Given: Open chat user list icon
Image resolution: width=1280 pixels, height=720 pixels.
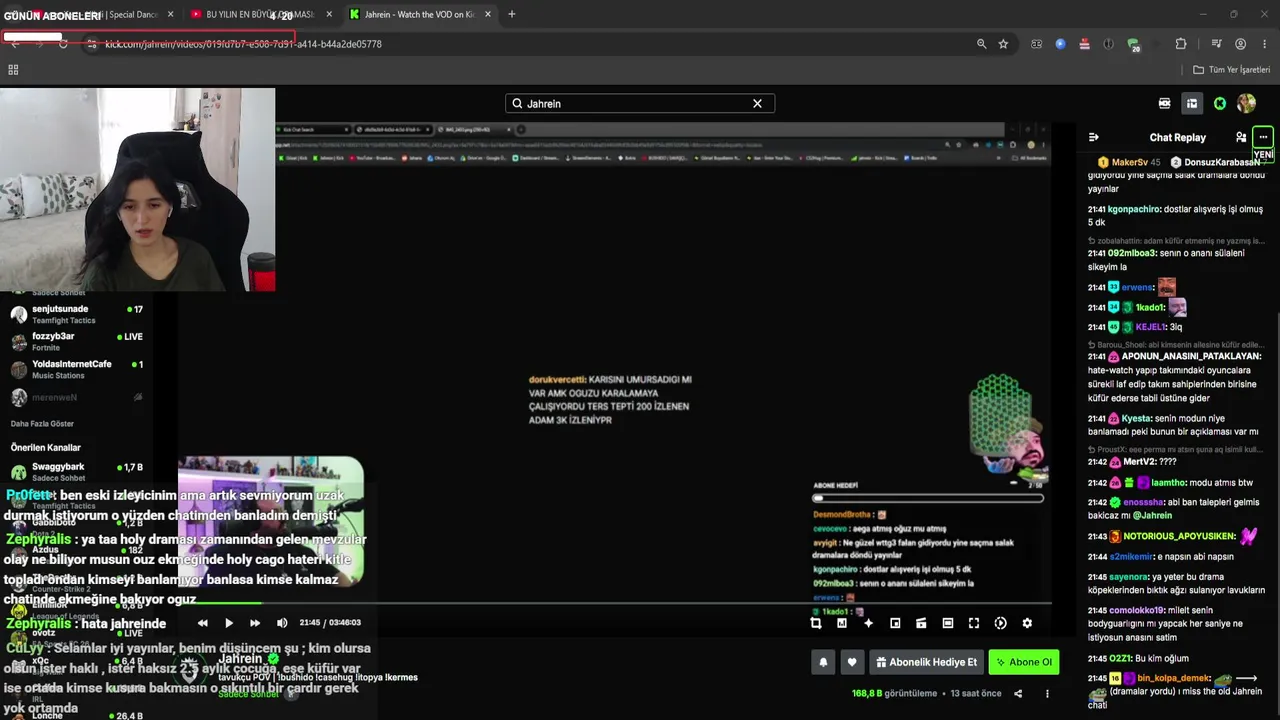Looking at the screenshot, I should 1241,137.
